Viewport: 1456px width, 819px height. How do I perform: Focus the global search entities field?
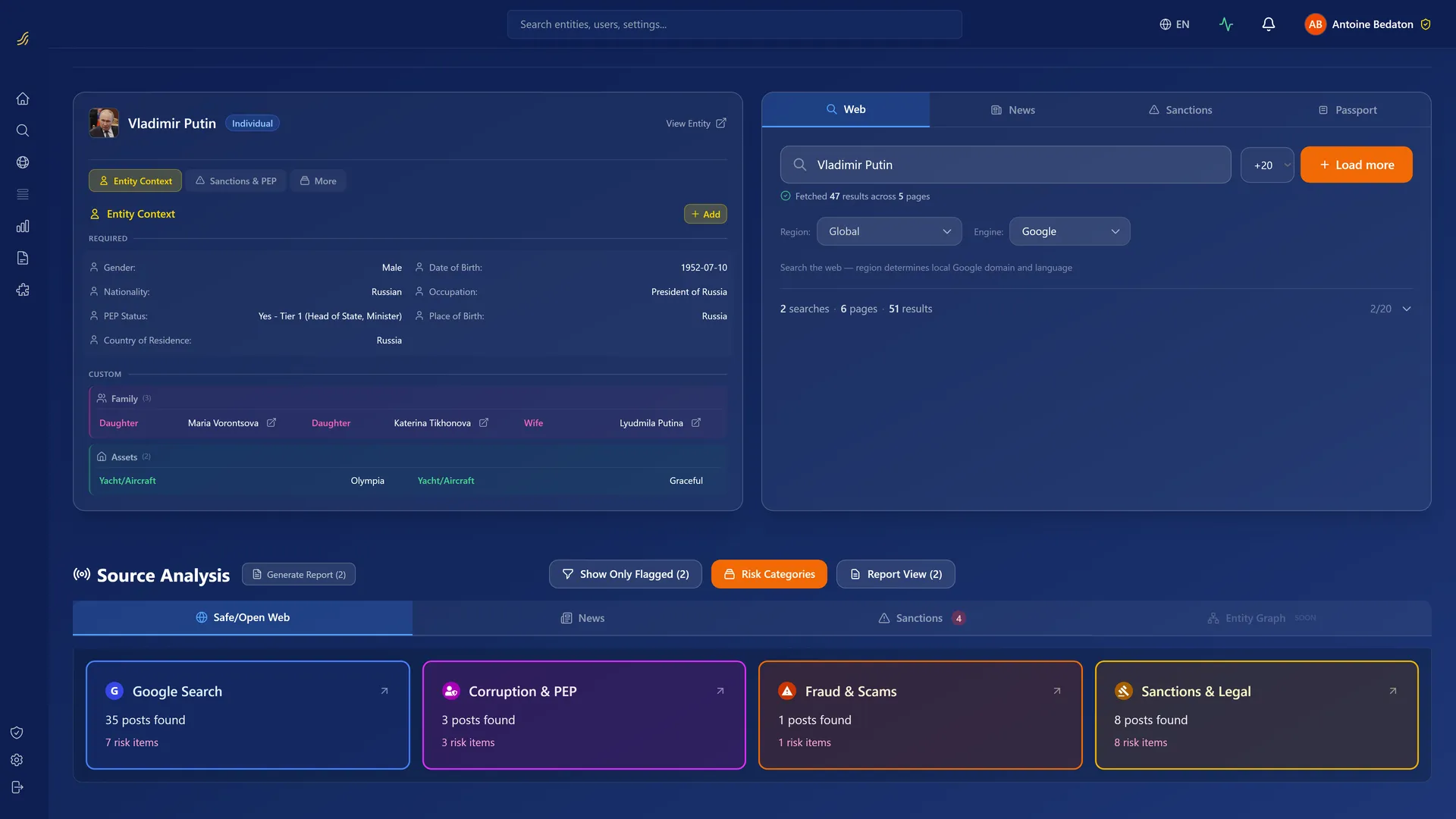pos(734,24)
